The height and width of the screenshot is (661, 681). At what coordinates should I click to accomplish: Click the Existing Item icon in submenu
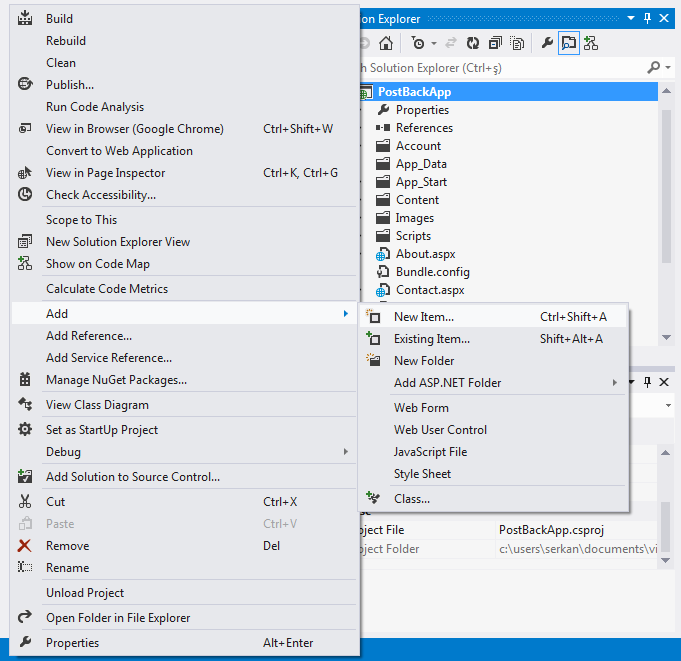[x=373, y=338]
